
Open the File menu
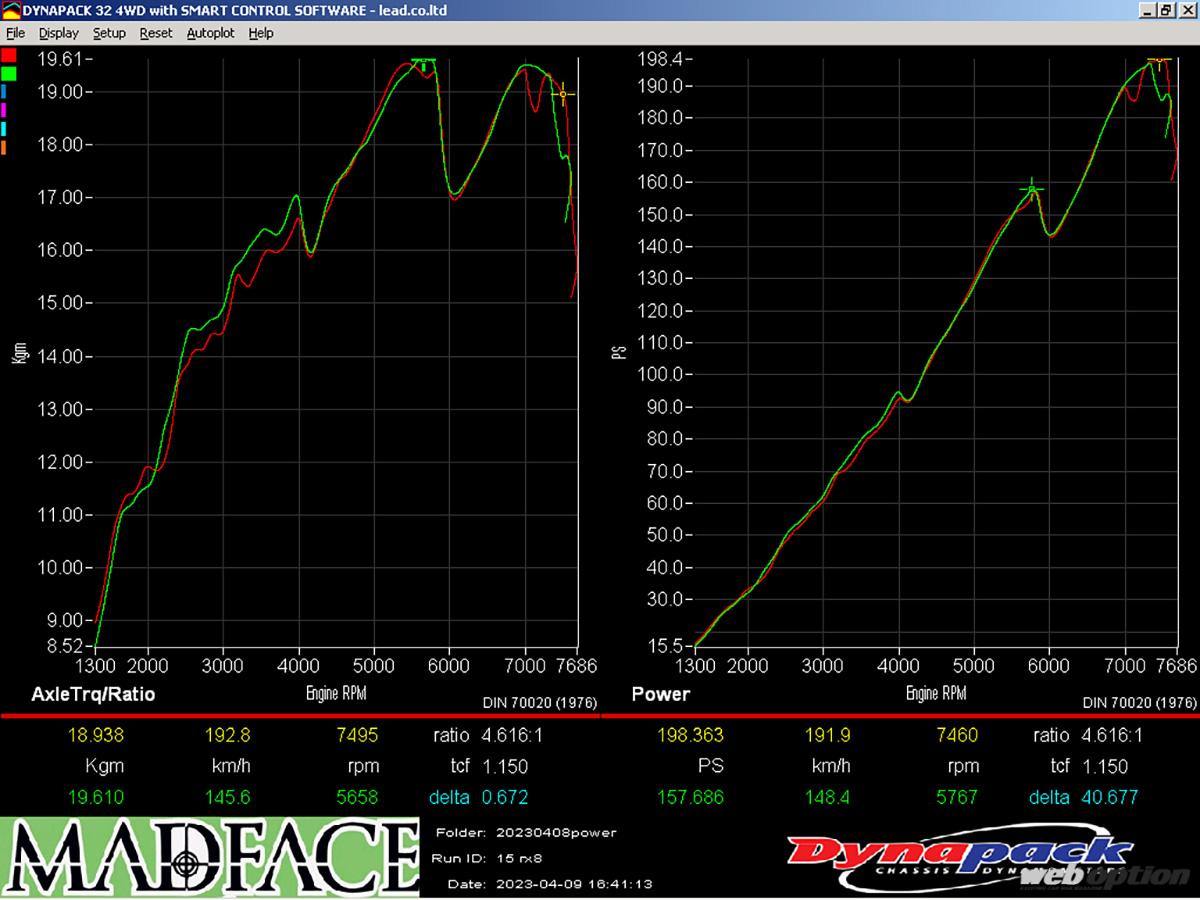point(15,33)
